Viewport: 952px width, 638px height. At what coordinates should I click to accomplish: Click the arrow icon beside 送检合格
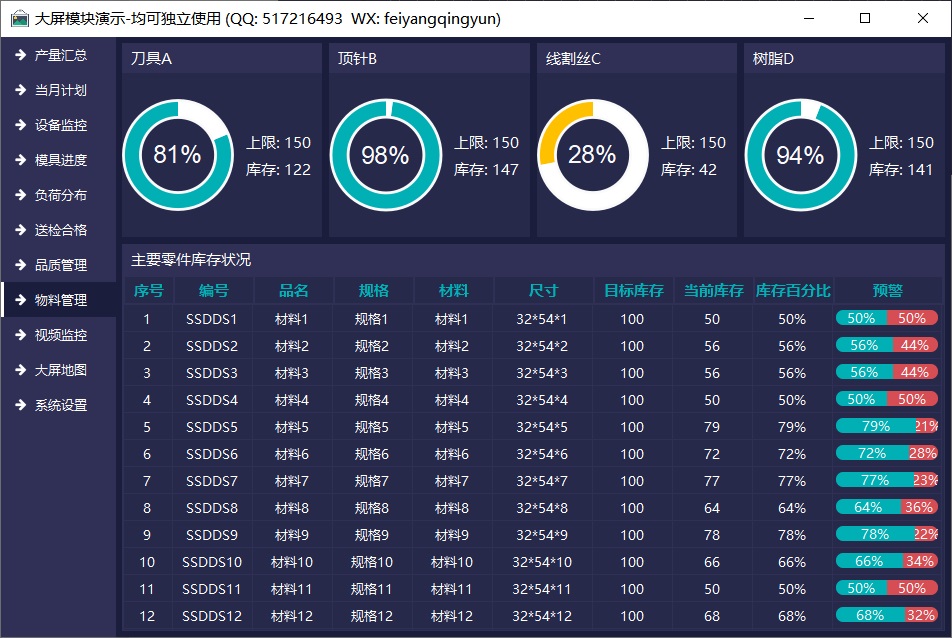pyautogui.click(x=20, y=230)
